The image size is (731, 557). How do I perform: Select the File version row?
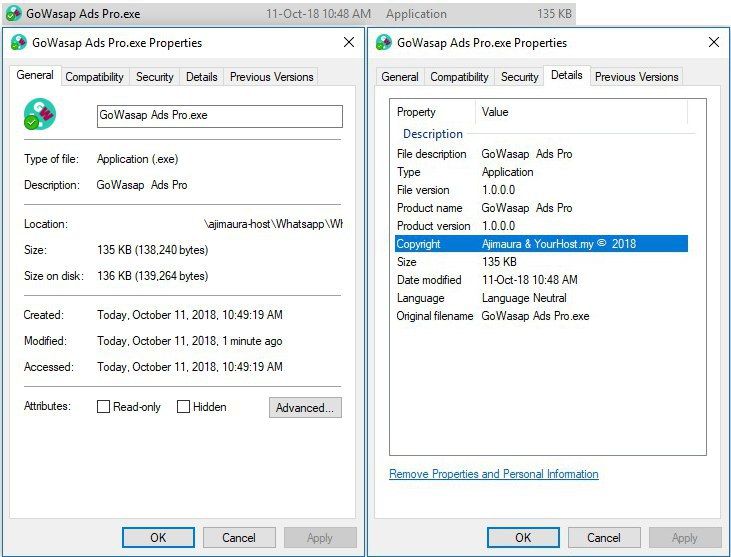(x=541, y=190)
